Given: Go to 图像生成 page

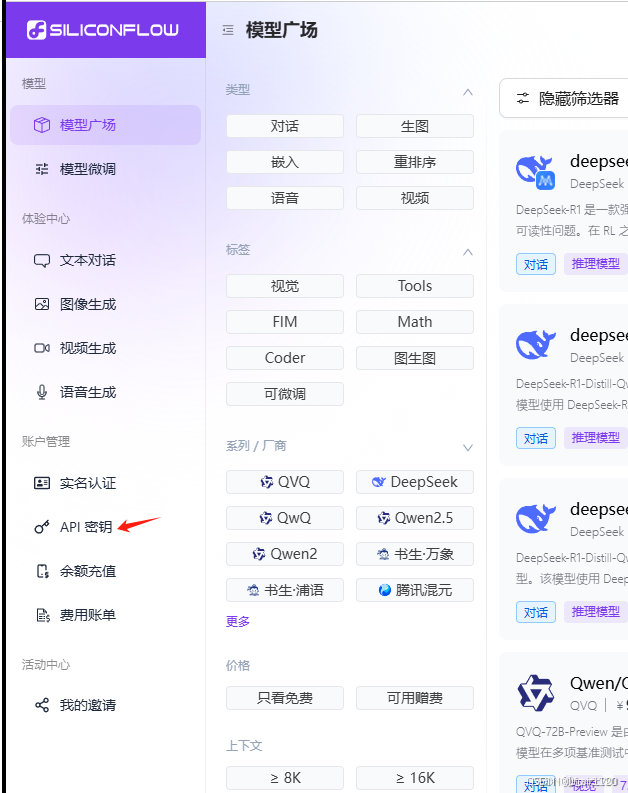Looking at the screenshot, I should click(105, 304).
